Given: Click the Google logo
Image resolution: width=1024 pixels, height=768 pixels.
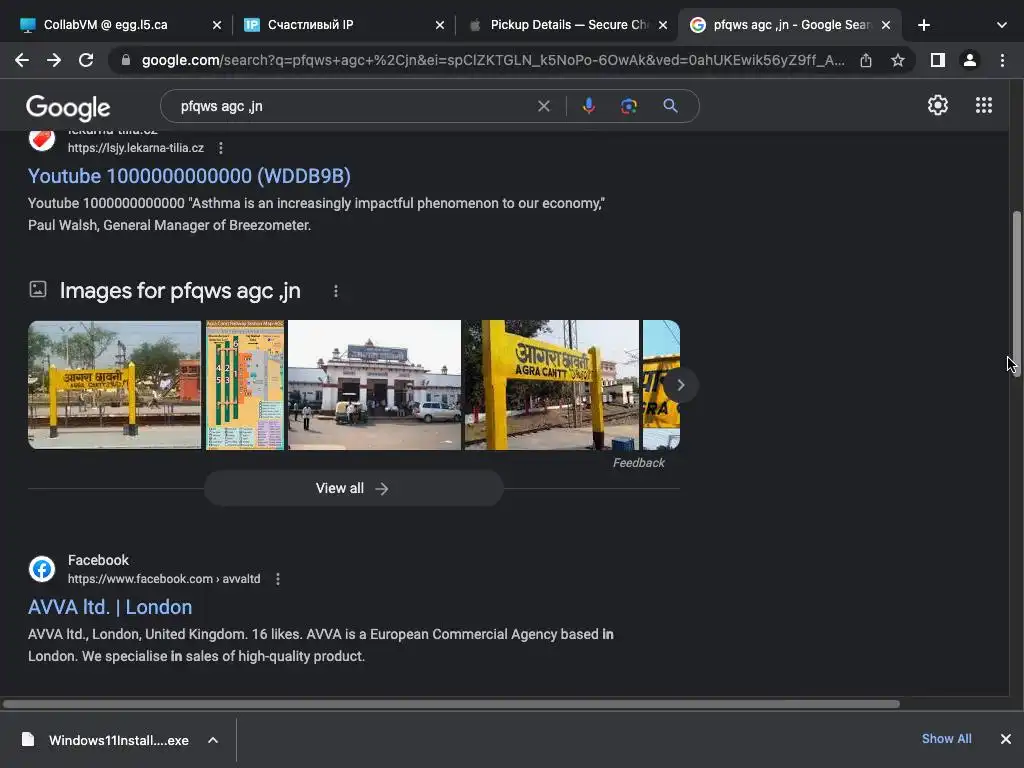Looking at the screenshot, I should (x=68, y=108).
